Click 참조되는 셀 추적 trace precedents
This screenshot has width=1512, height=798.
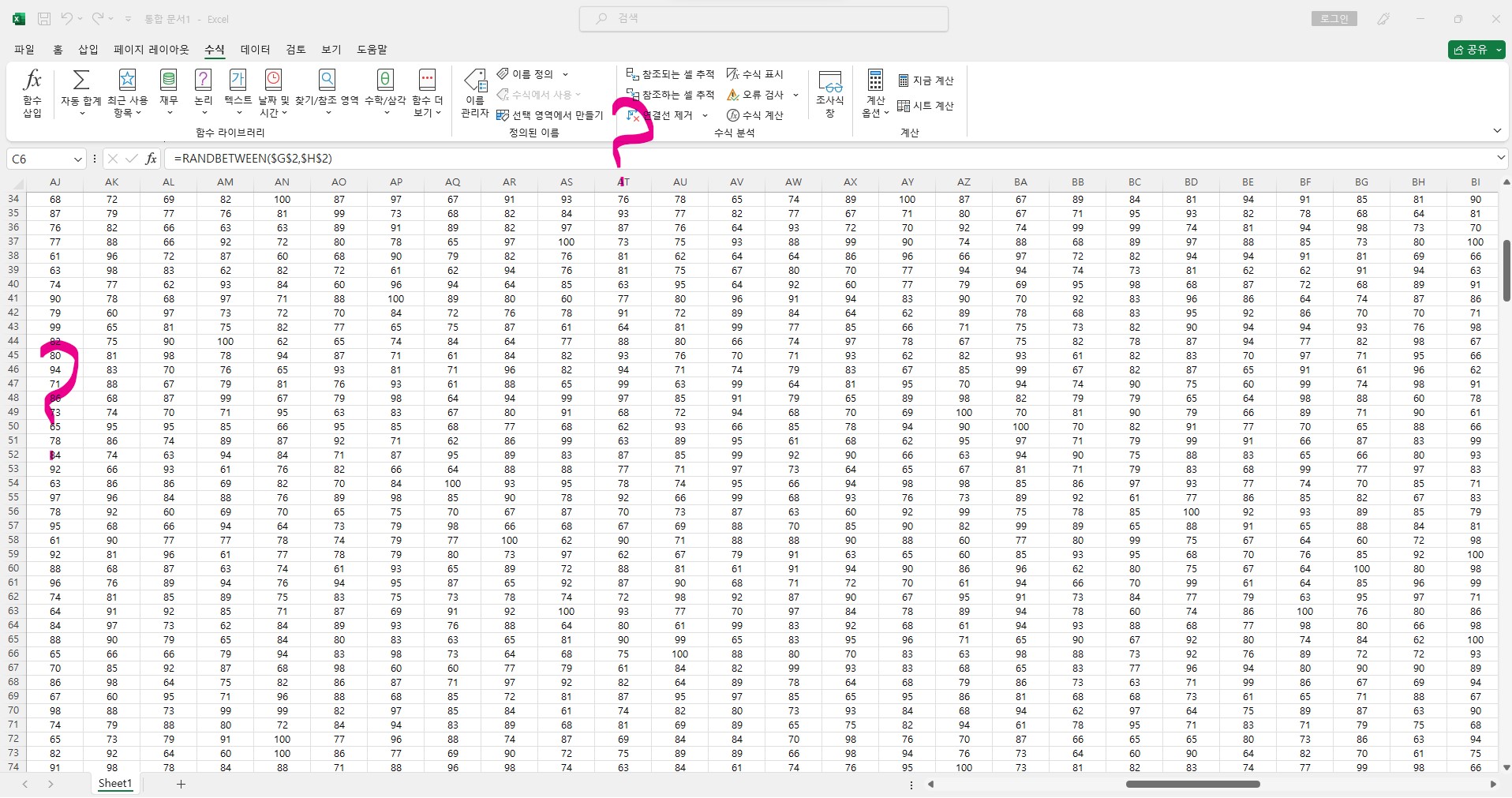tap(670, 74)
